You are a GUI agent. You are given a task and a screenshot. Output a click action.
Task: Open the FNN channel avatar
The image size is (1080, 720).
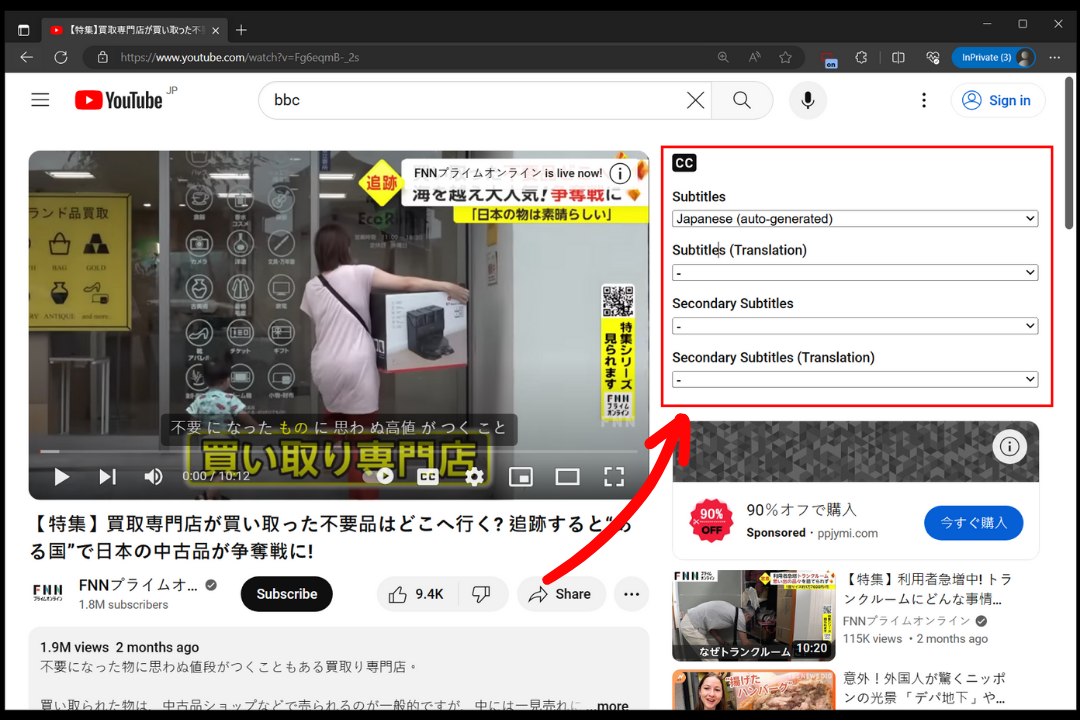[x=48, y=593]
